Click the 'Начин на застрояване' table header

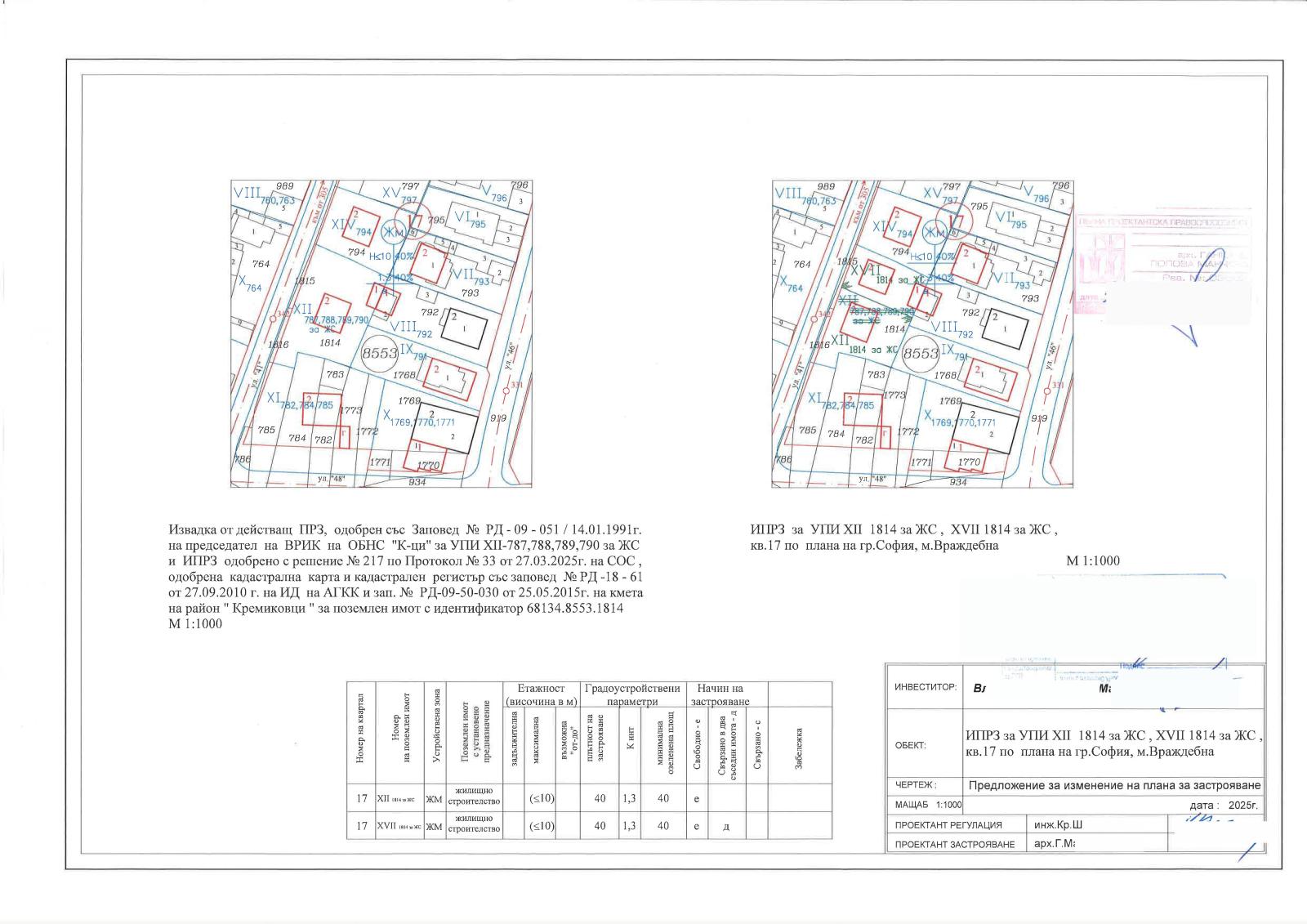point(720,694)
